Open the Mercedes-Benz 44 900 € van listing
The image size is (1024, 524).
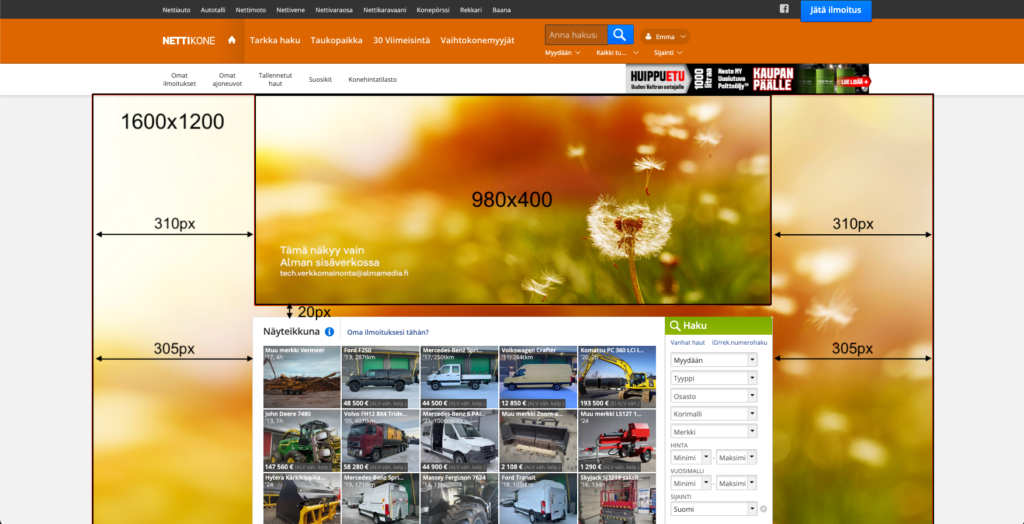[459, 440]
